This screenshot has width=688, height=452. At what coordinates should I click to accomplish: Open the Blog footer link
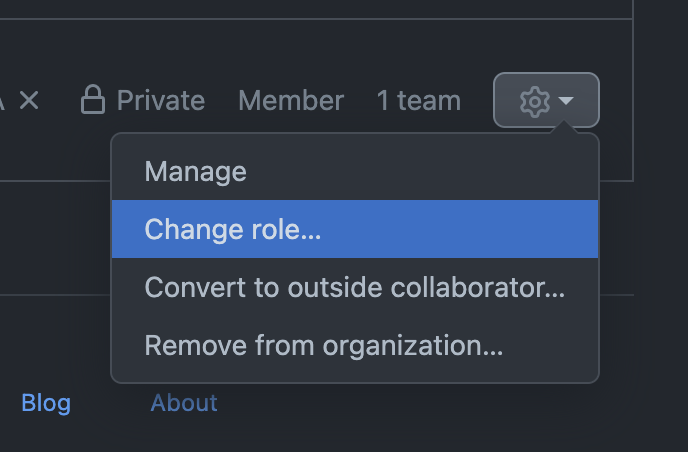point(46,402)
